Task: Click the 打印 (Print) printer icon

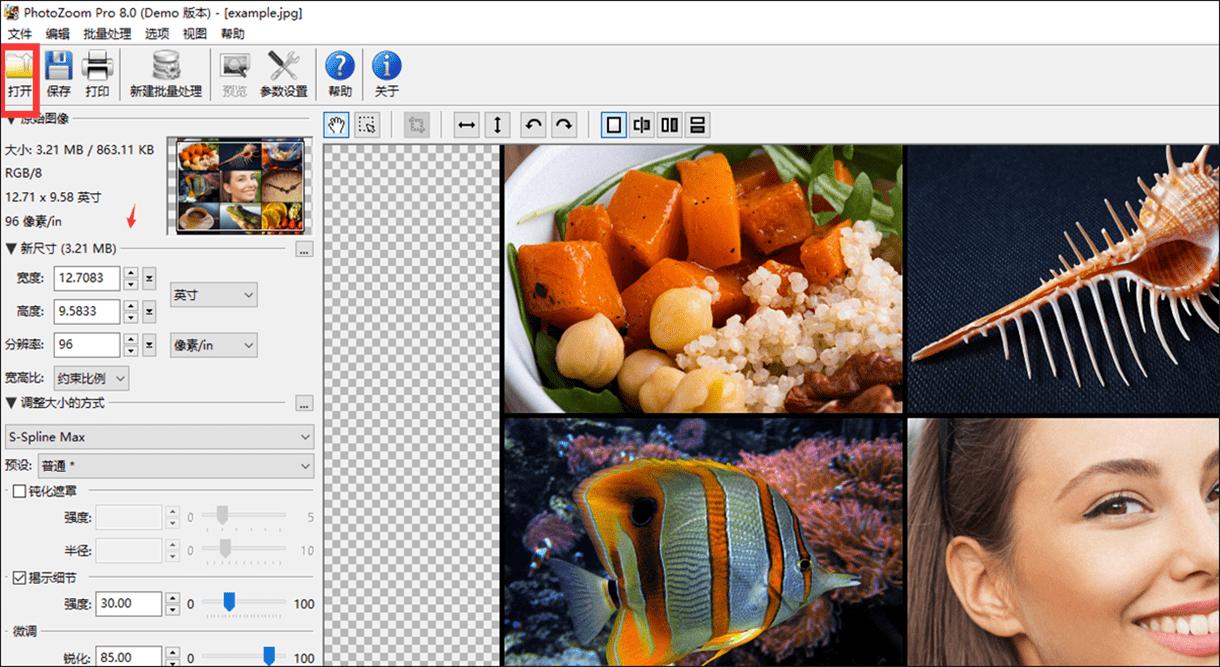Action: tap(97, 74)
